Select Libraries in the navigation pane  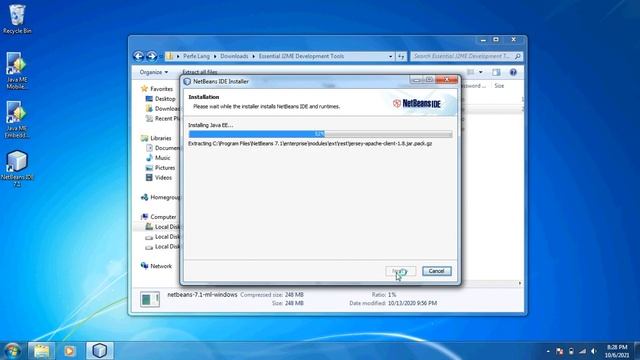tap(160, 138)
